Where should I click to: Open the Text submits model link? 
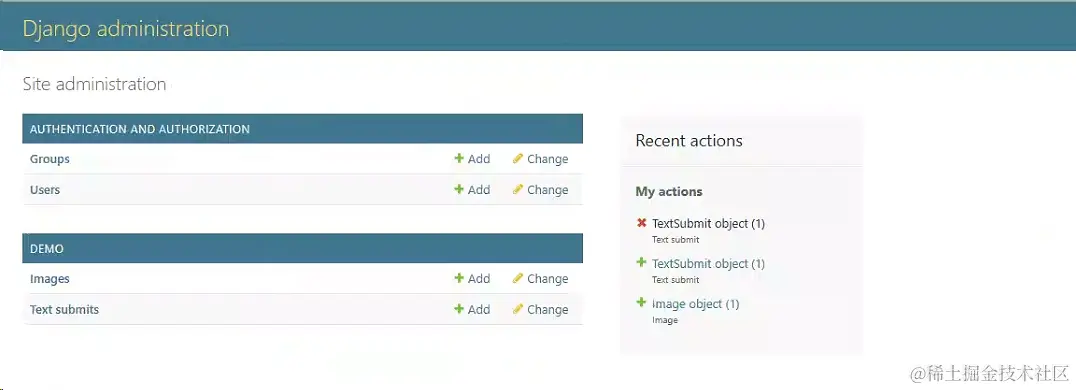[65, 310]
